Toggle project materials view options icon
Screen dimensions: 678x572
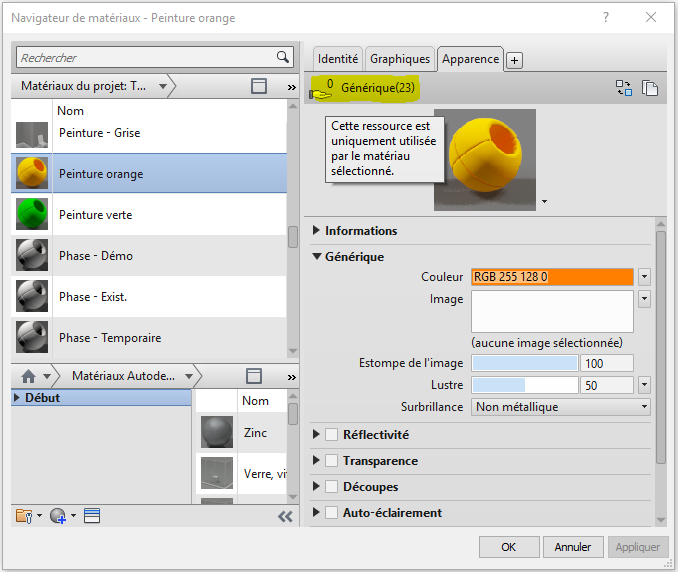click(x=259, y=87)
